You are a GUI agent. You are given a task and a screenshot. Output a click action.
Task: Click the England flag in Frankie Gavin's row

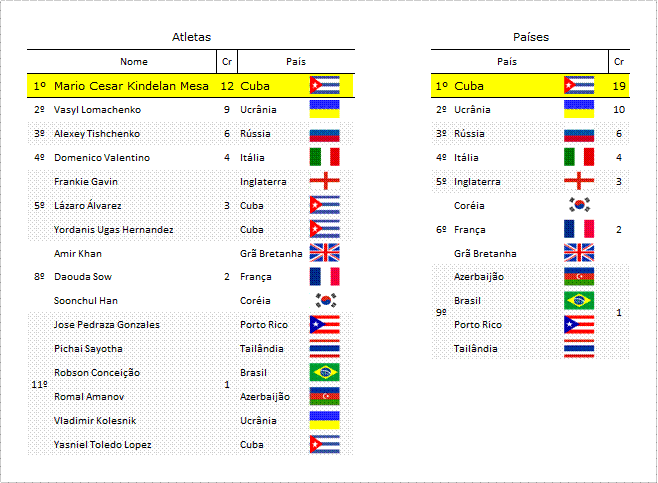tap(324, 181)
